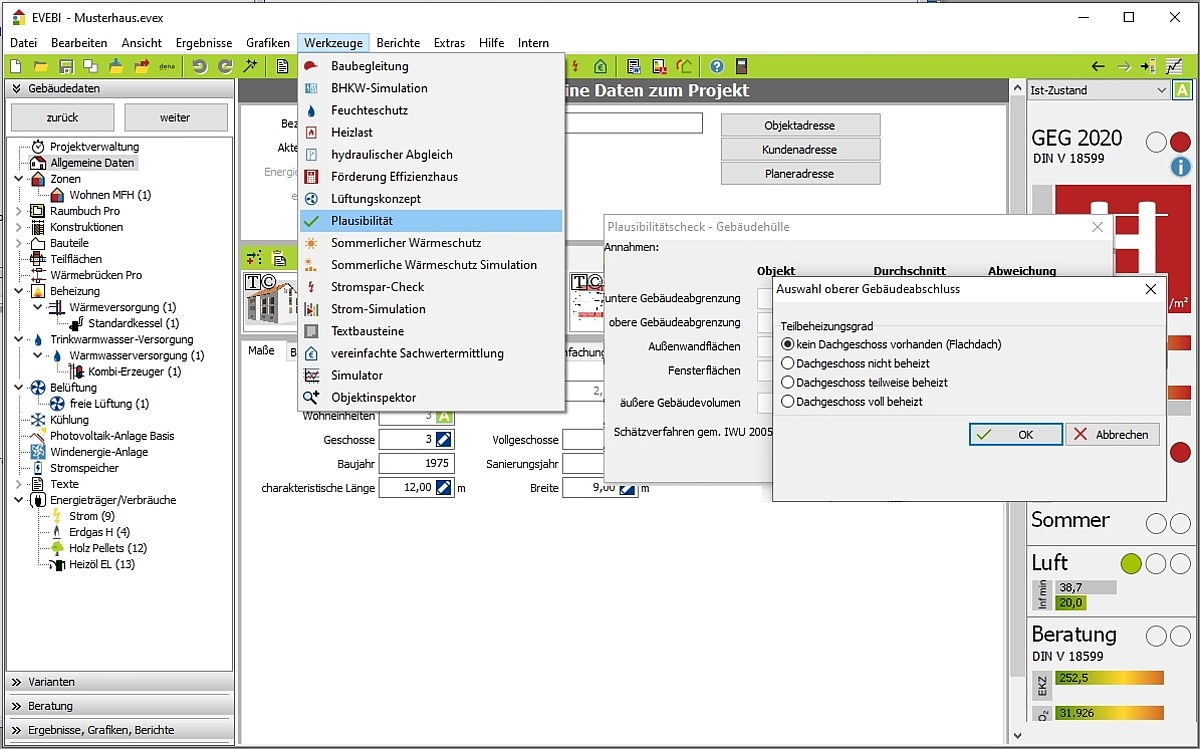This screenshot has width=1200, height=749.
Task: Select Allgemeine Daten in the project tree
Action: coord(92,163)
